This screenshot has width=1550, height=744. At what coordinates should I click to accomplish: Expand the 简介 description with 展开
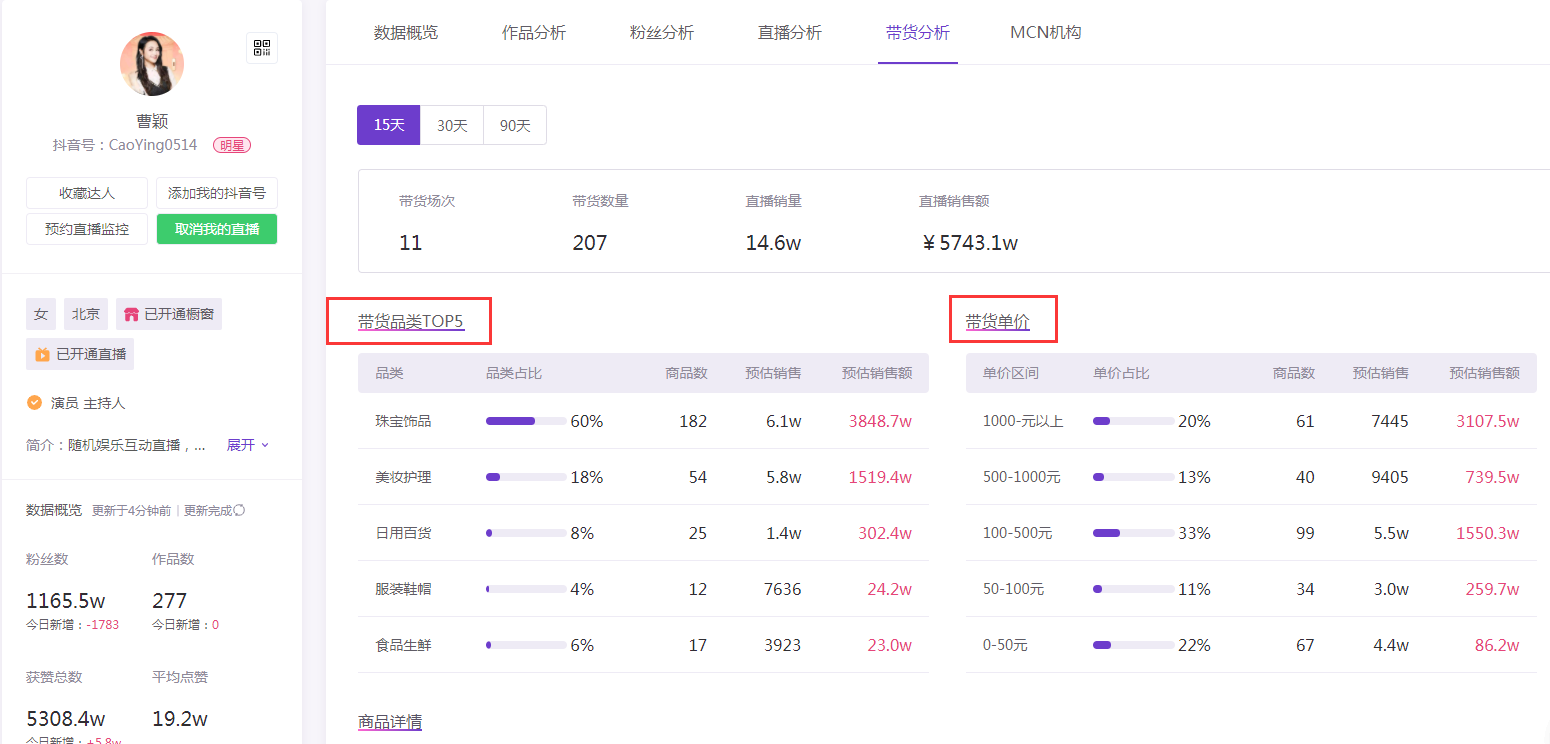coord(248,445)
